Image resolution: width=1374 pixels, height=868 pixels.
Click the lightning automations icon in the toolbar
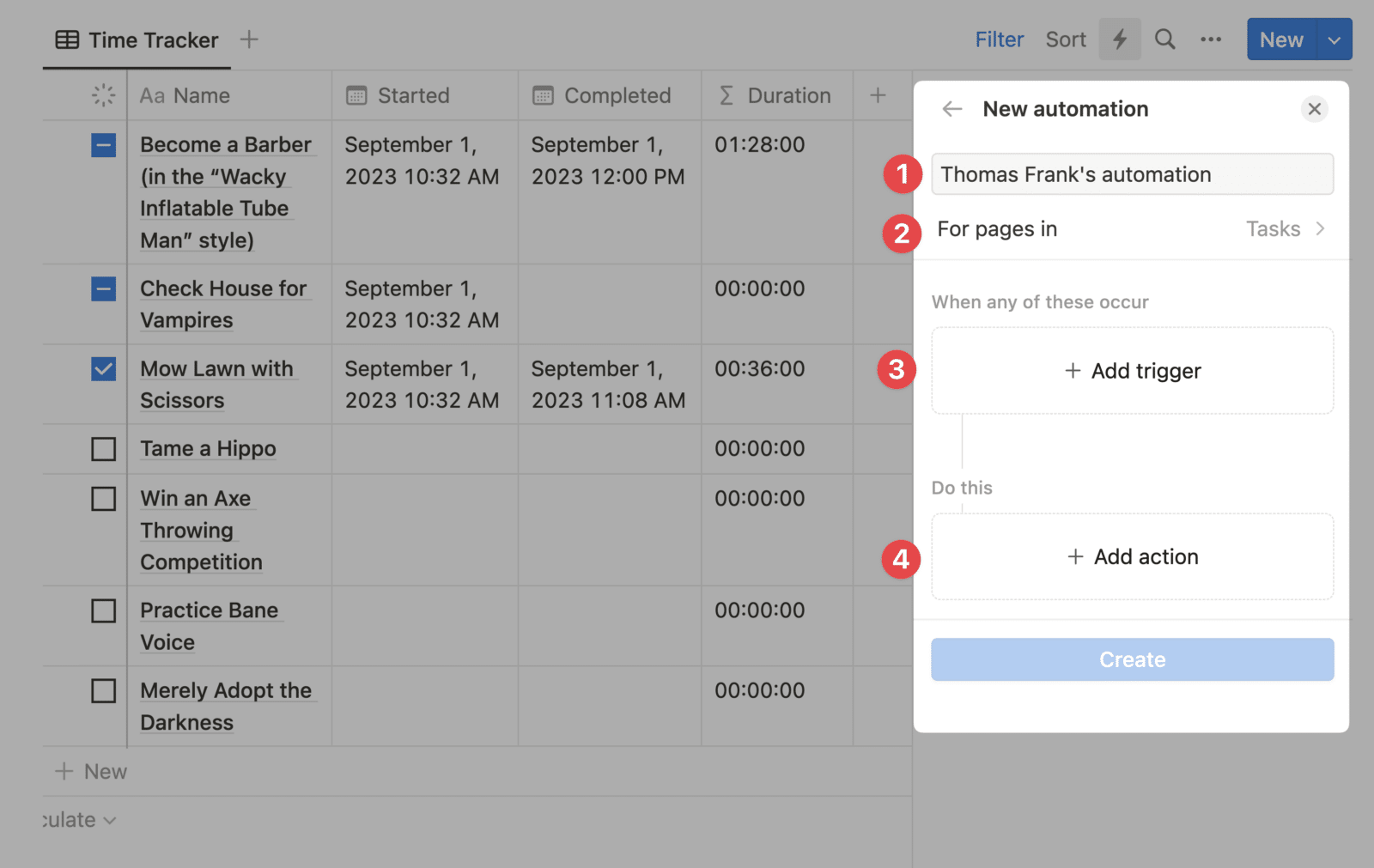pyautogui.click(x=1119, y=39)
